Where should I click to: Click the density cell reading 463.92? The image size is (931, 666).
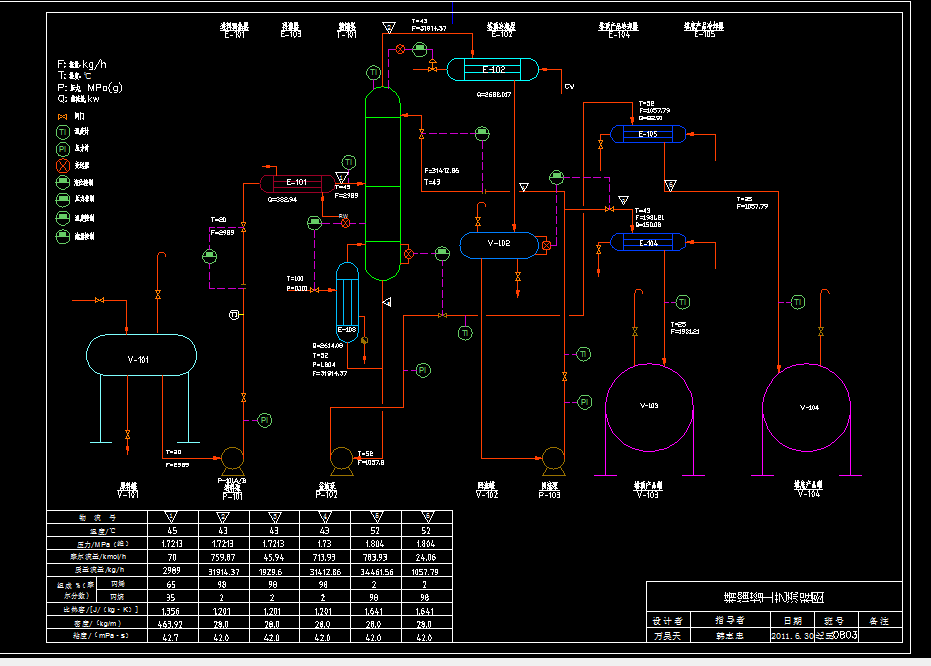pyautogui.click(x=170, y=624)
